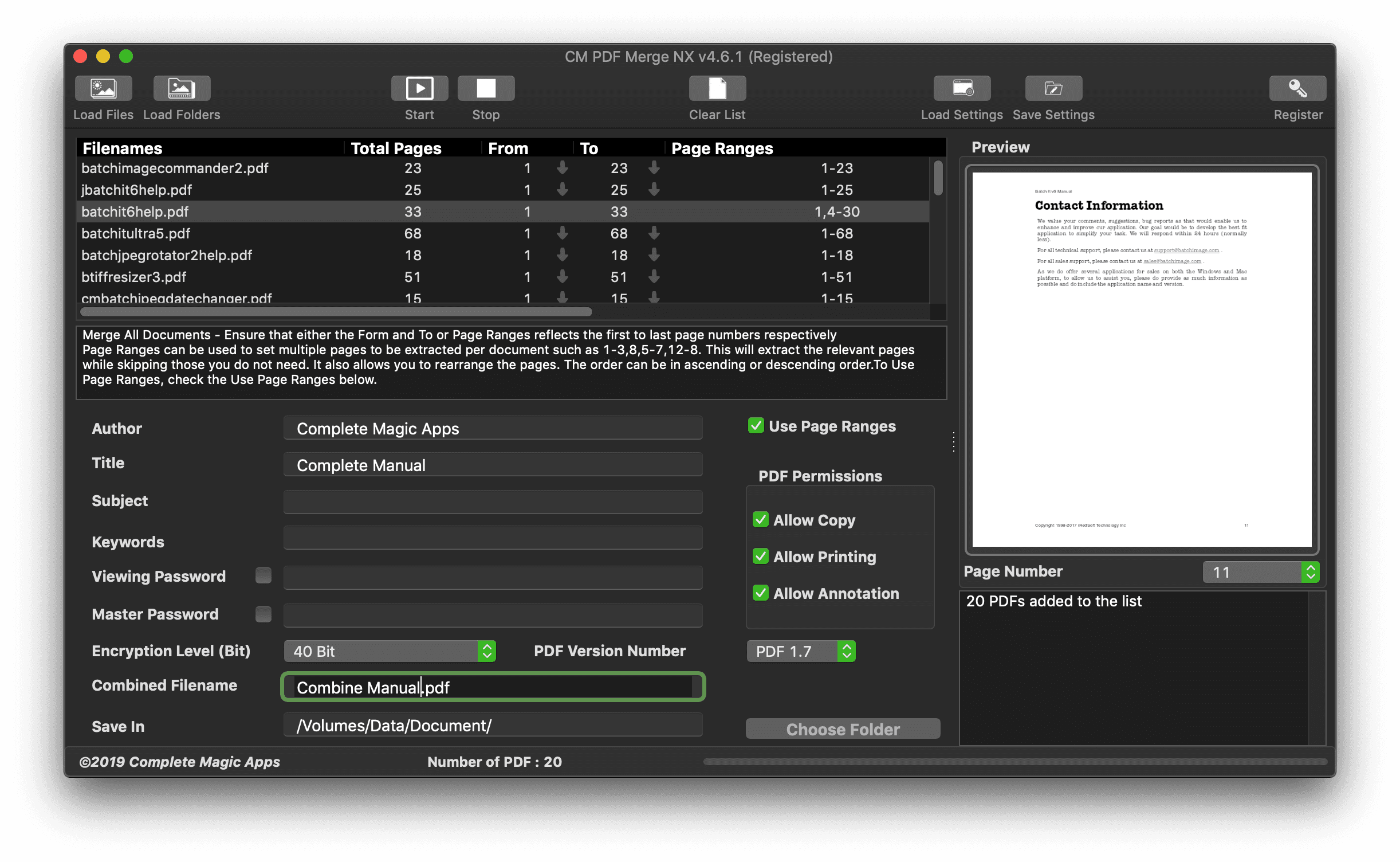Click From down arrow for batchitultra5.pdf

[563, 233]
